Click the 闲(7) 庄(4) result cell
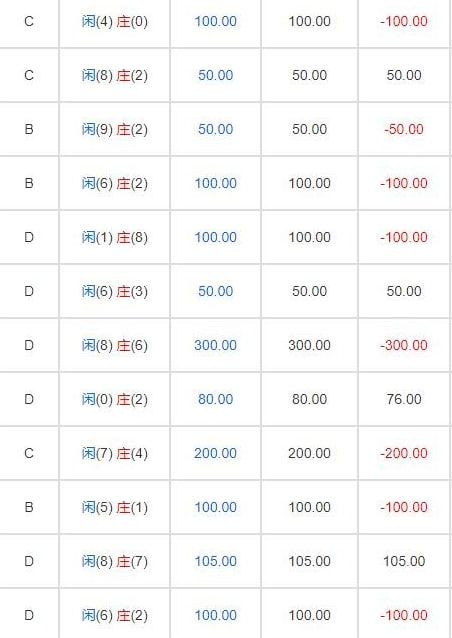Image resolution: width=452 pixels, height=638 pixels. [x=115, y=453]
